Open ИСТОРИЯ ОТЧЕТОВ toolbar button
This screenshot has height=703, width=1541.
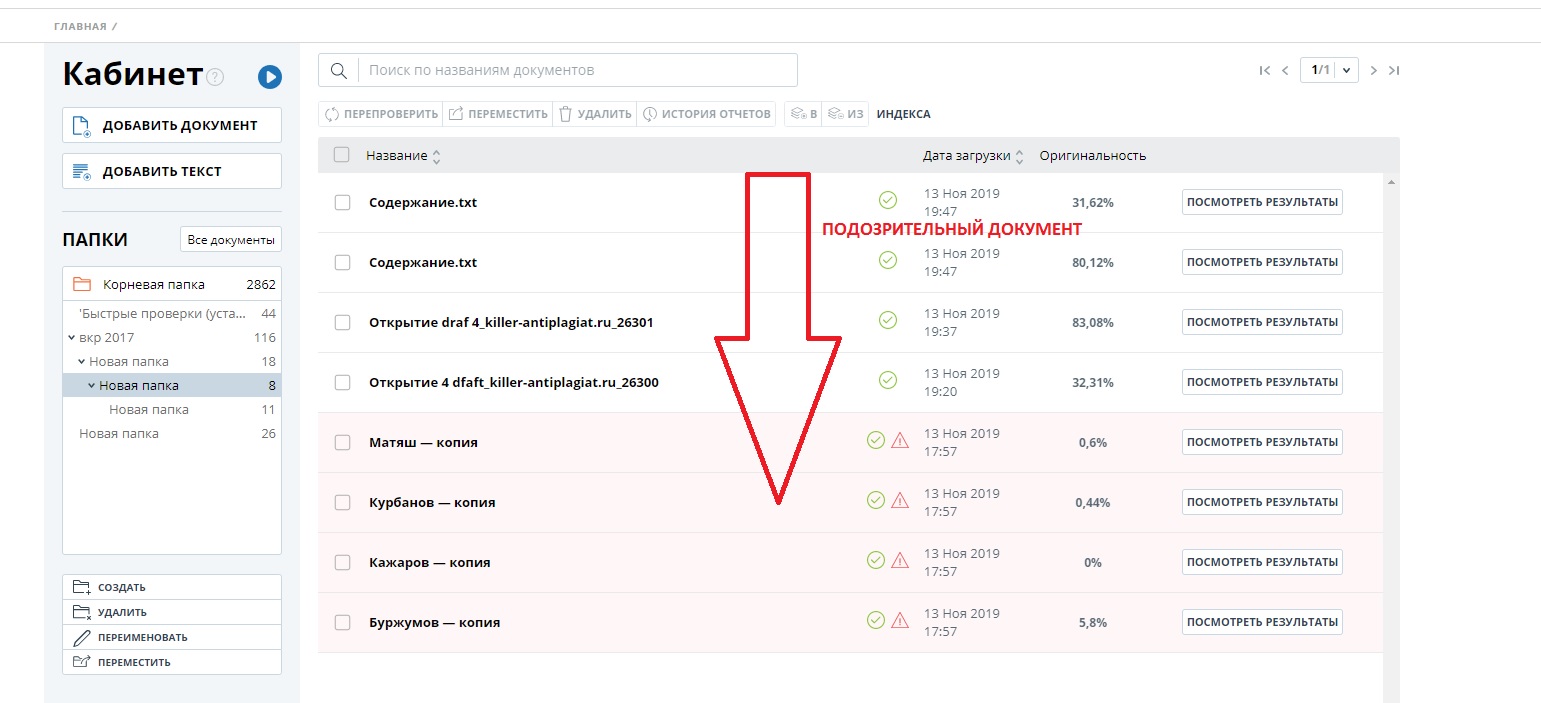click(707, 114)
